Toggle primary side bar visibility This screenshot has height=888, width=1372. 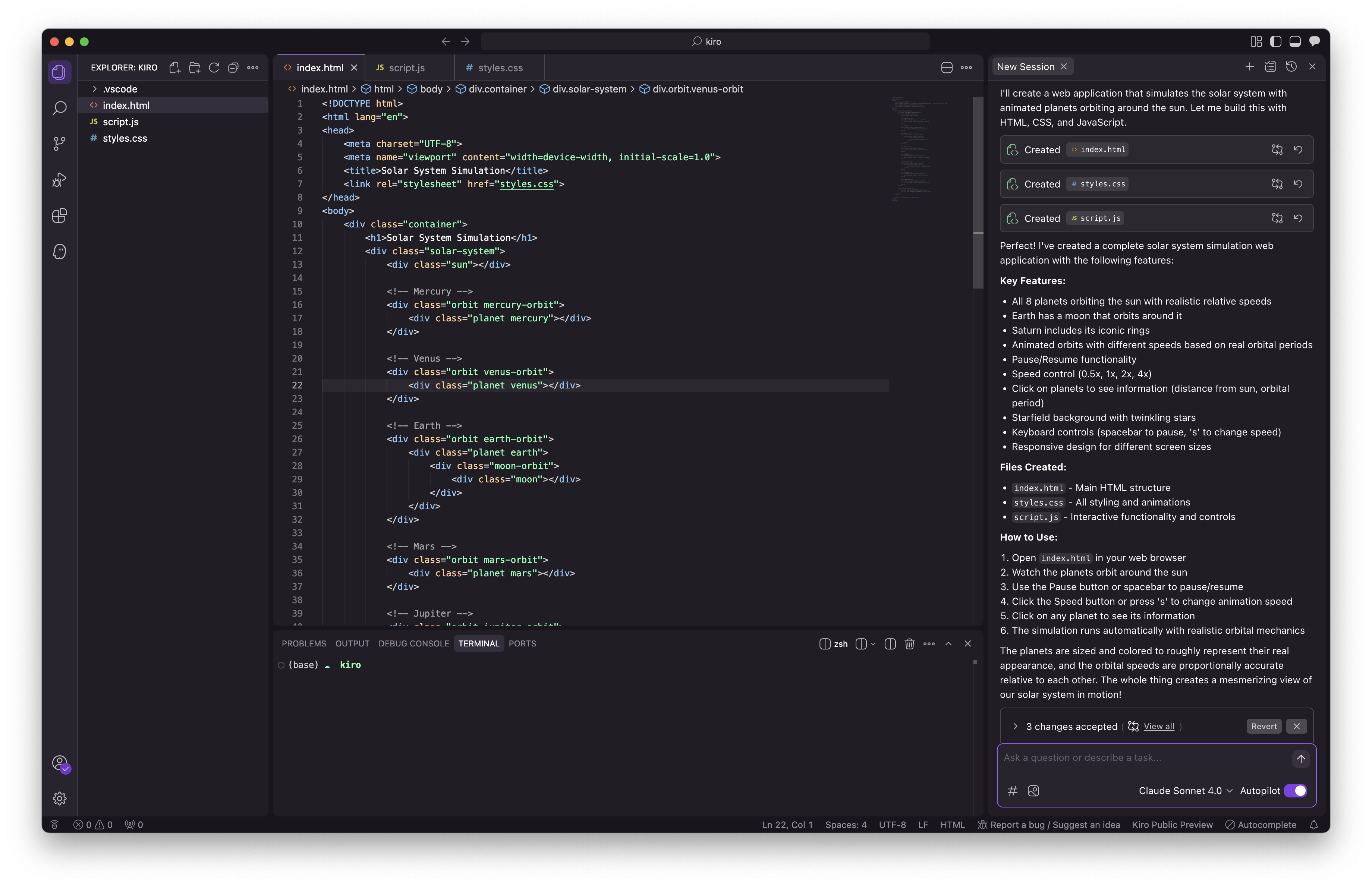coord(1275,41)
